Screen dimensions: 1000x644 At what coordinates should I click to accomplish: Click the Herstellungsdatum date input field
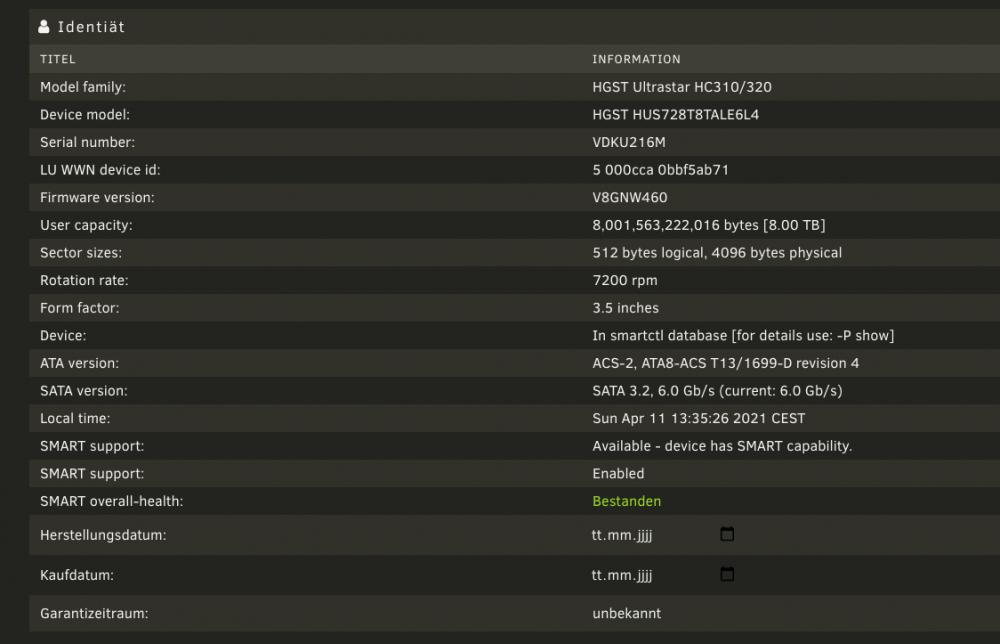[663, 534]
